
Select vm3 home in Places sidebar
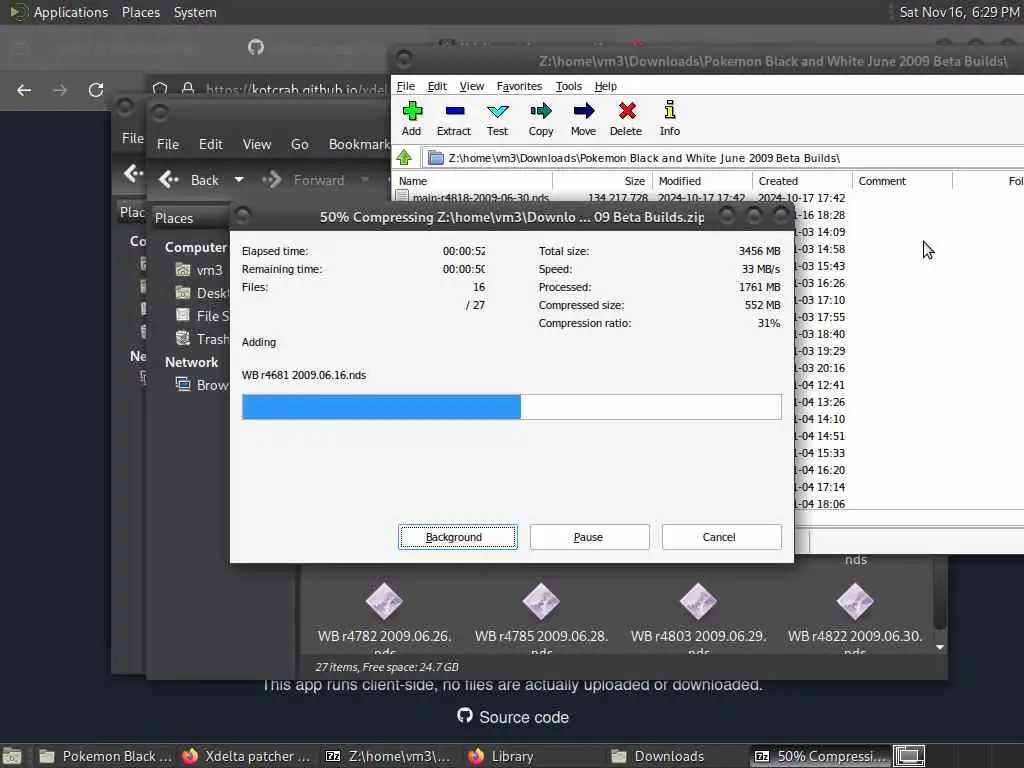click(199, 270)
